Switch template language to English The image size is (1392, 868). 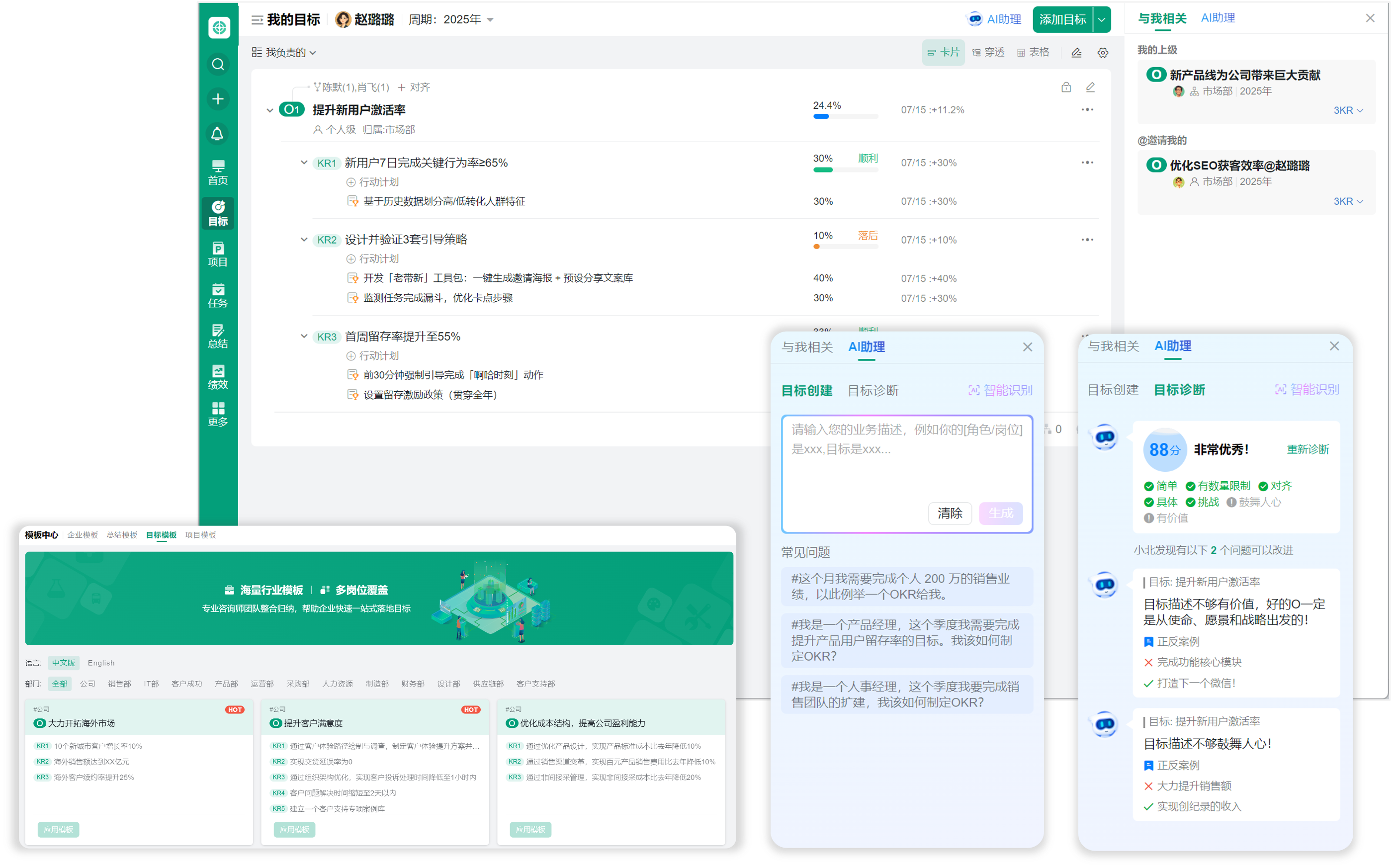point(101,663)
